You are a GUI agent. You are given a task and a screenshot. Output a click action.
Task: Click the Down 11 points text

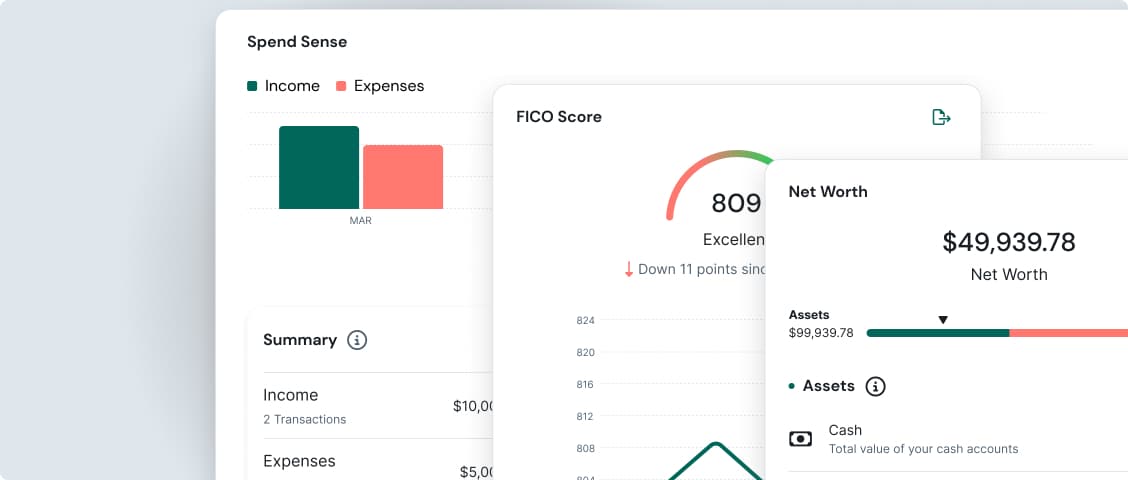(x=703, y=269)
